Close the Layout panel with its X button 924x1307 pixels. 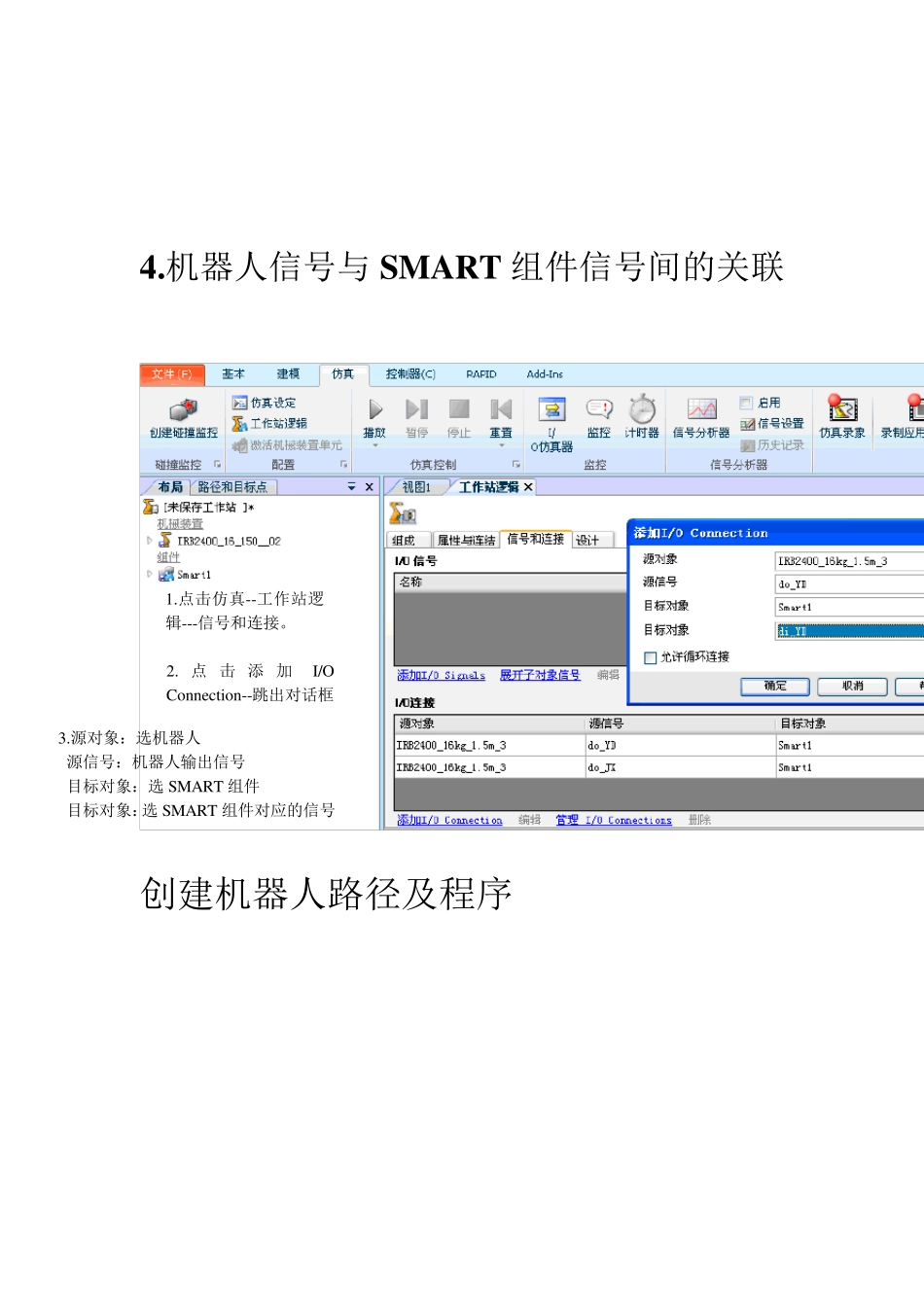point(370,487)
